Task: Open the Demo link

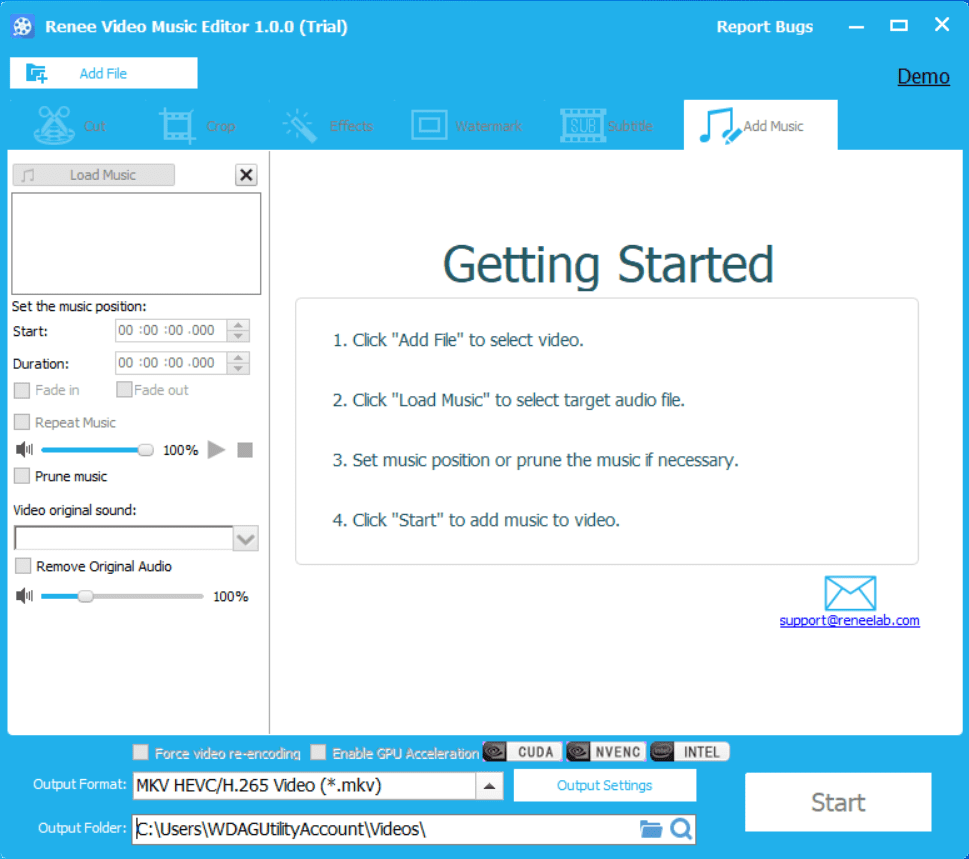Action: [923, 76]
